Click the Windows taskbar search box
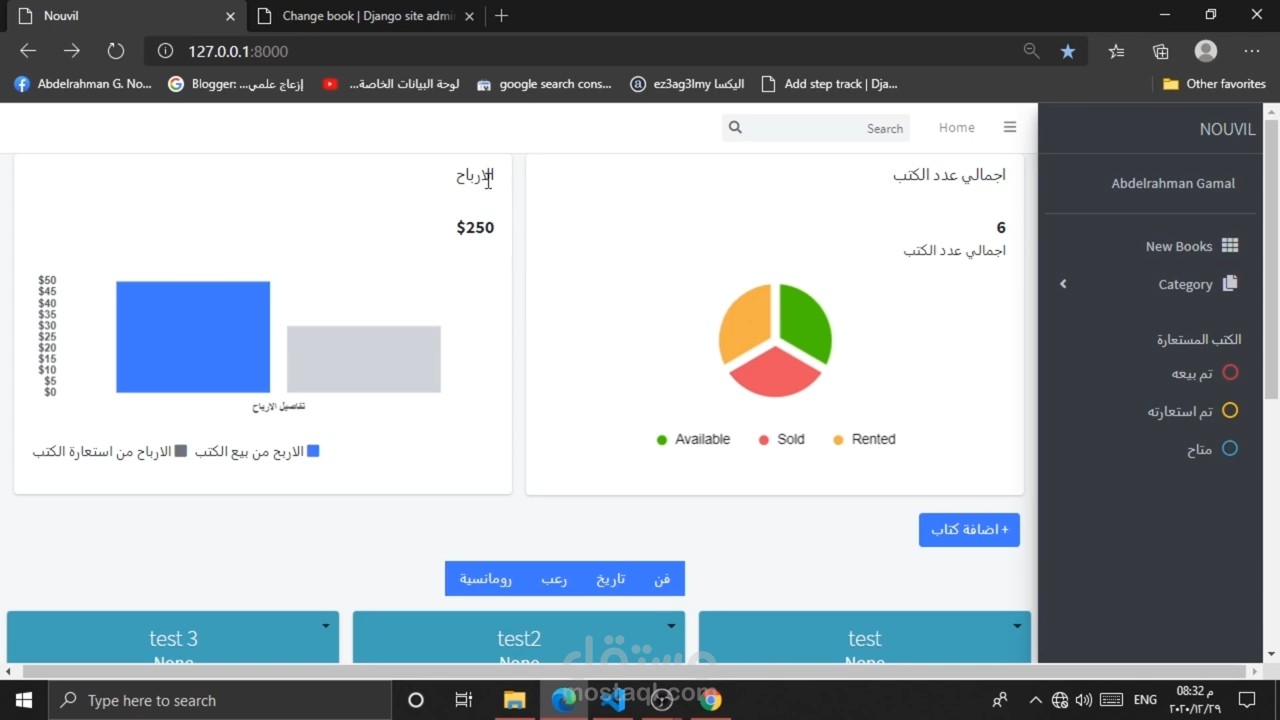Screen dimensions: 1280x720 [219, 700]
